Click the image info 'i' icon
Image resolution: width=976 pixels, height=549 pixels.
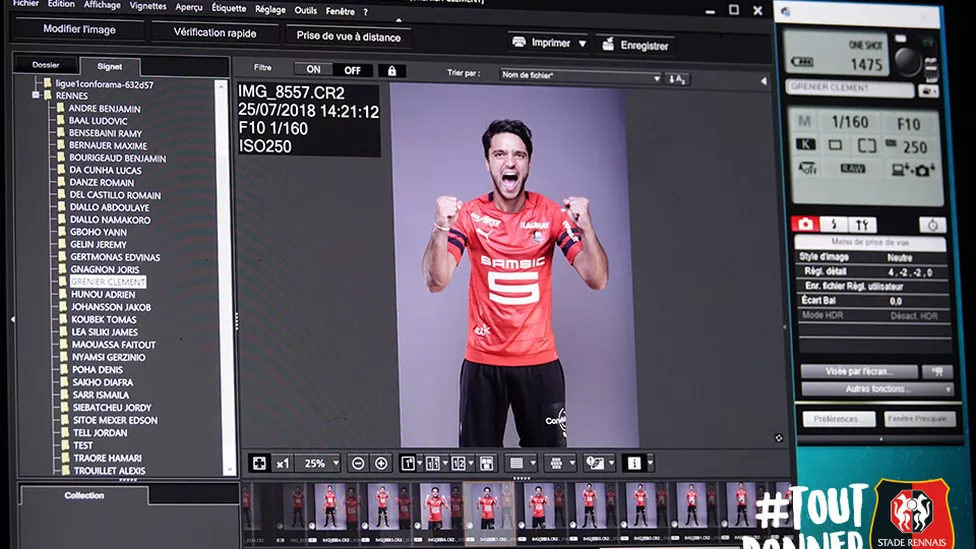click(x=633, y=463)
